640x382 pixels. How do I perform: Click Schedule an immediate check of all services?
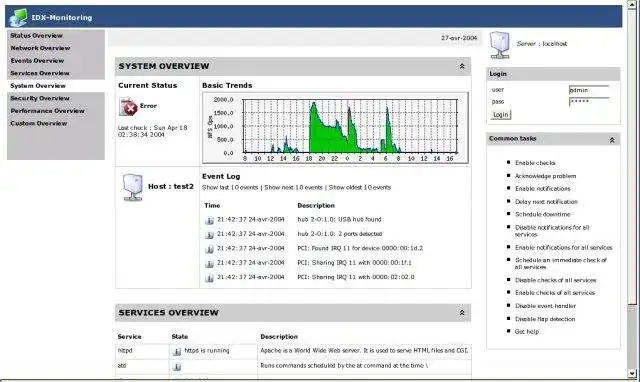pyautogui.click(x=560, y=264)
